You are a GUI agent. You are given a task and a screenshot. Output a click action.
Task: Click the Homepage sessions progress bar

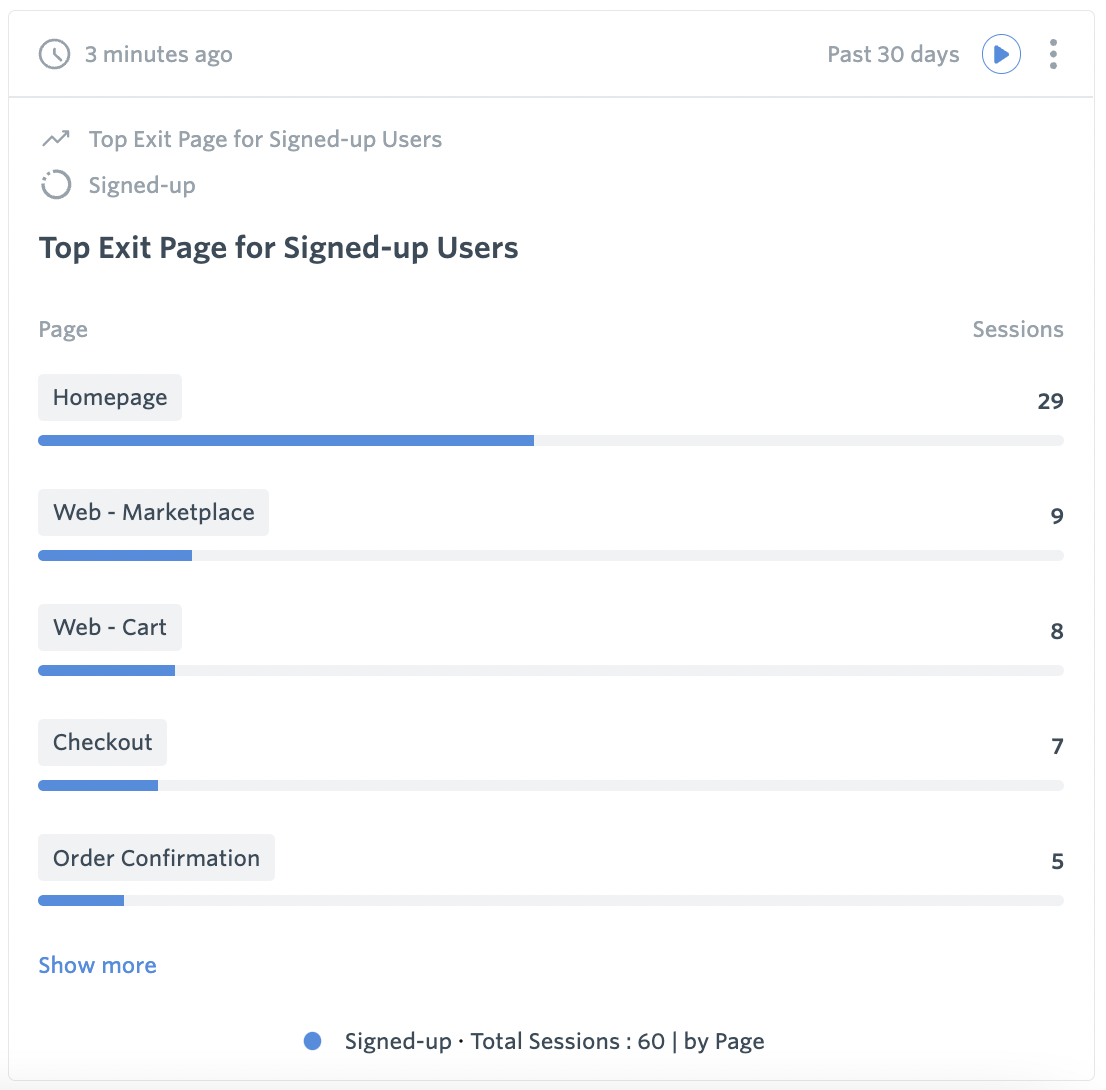pos(286,440)
